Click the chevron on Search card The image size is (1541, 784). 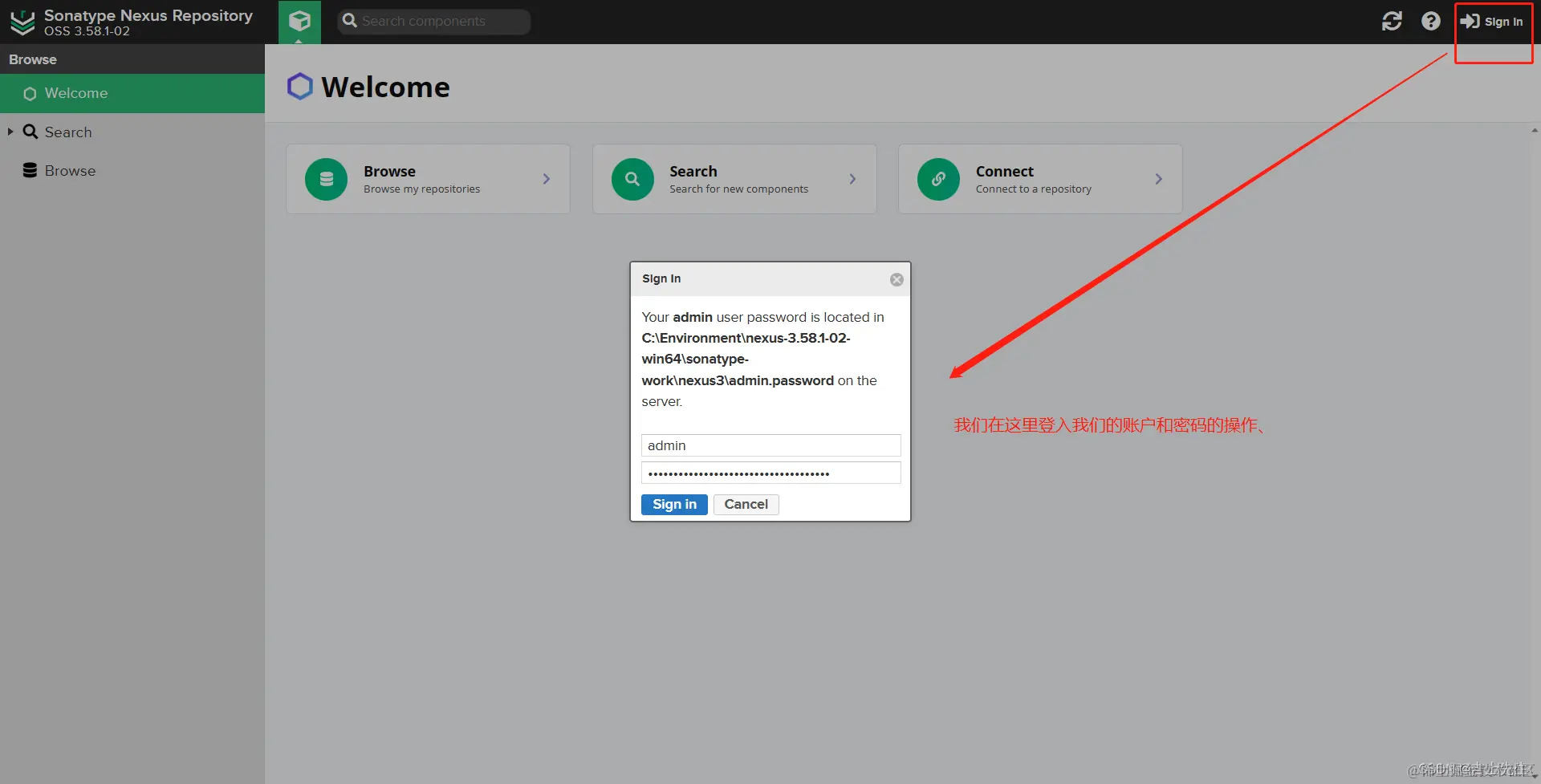tap(852, 179)
